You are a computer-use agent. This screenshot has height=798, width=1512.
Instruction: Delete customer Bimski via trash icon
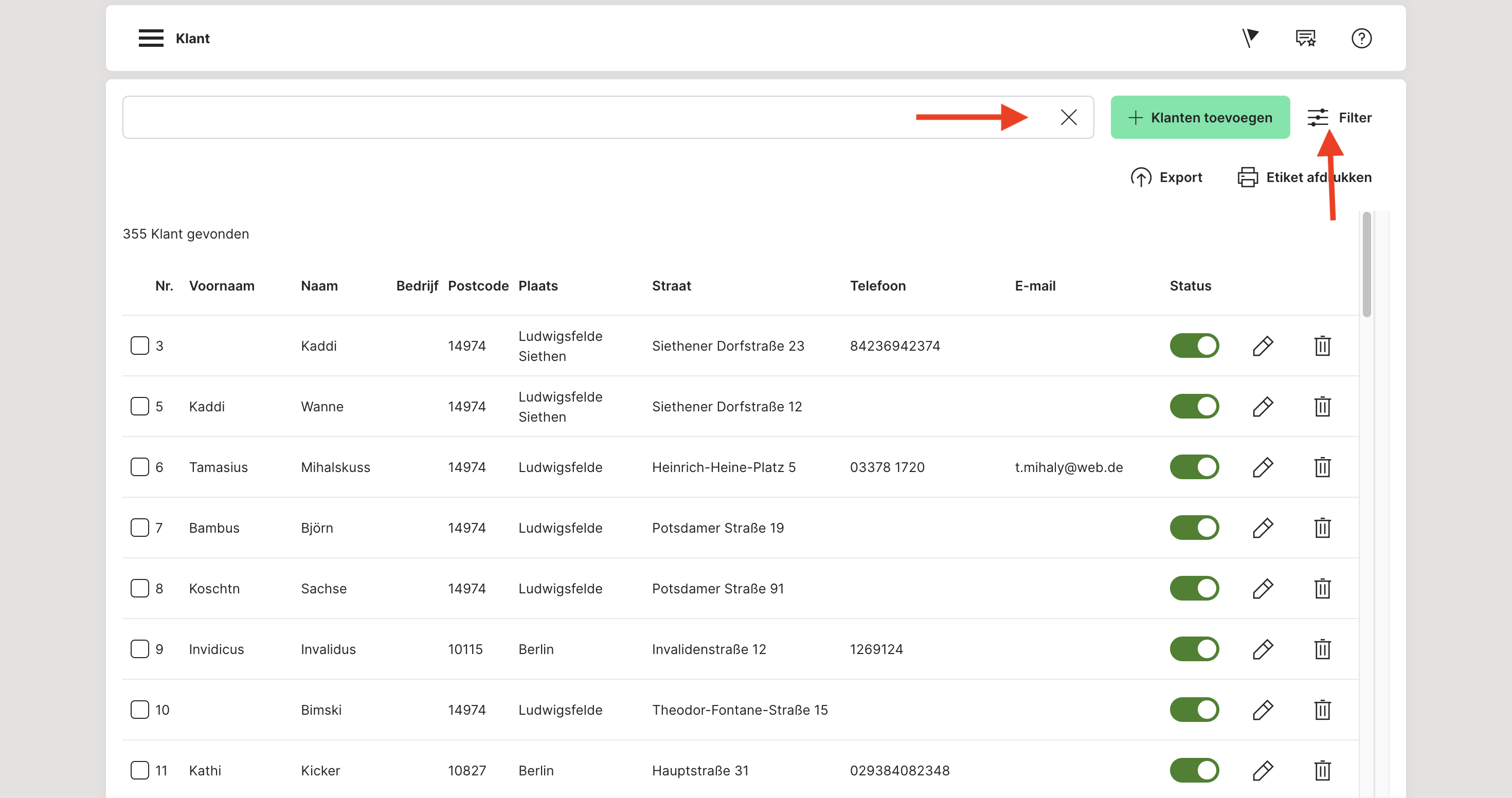pos(1322,710)
